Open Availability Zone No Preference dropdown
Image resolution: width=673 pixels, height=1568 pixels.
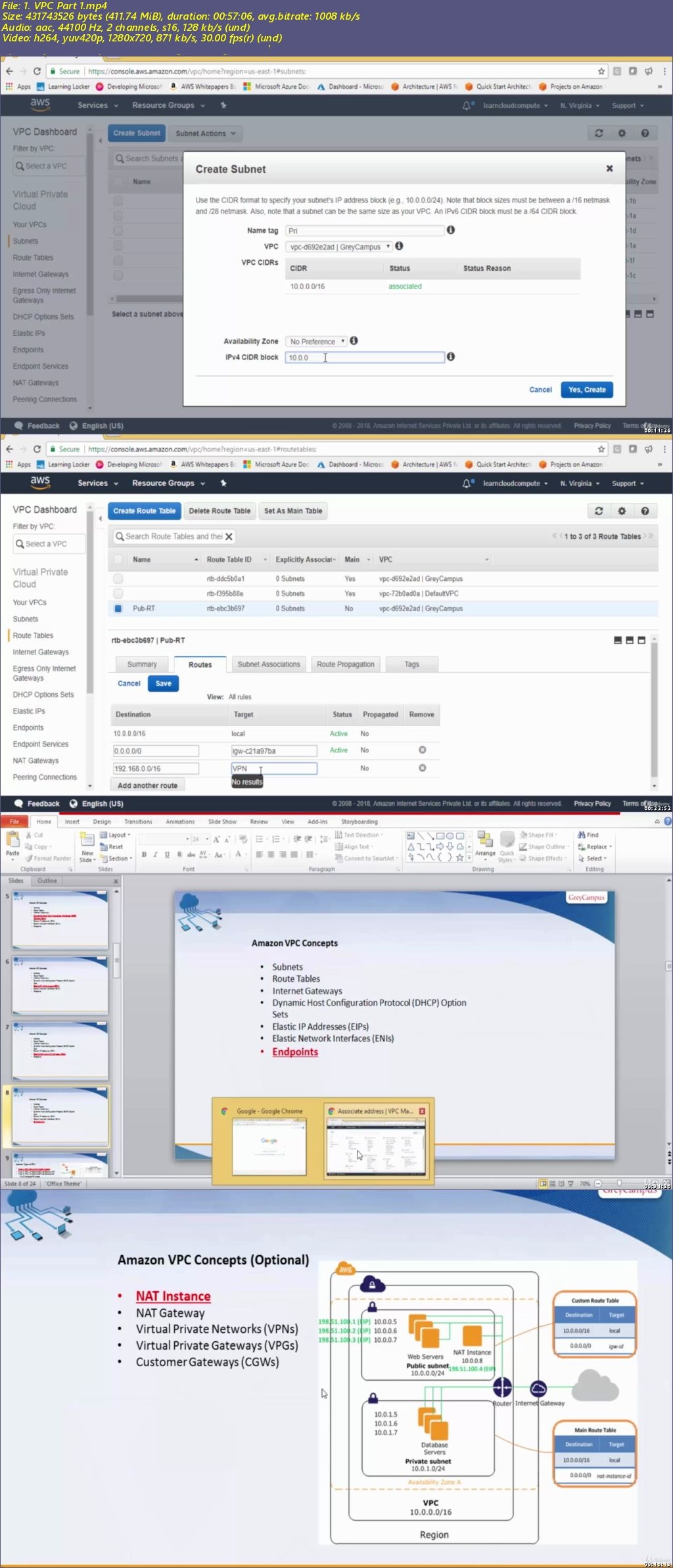click(316, 341)
